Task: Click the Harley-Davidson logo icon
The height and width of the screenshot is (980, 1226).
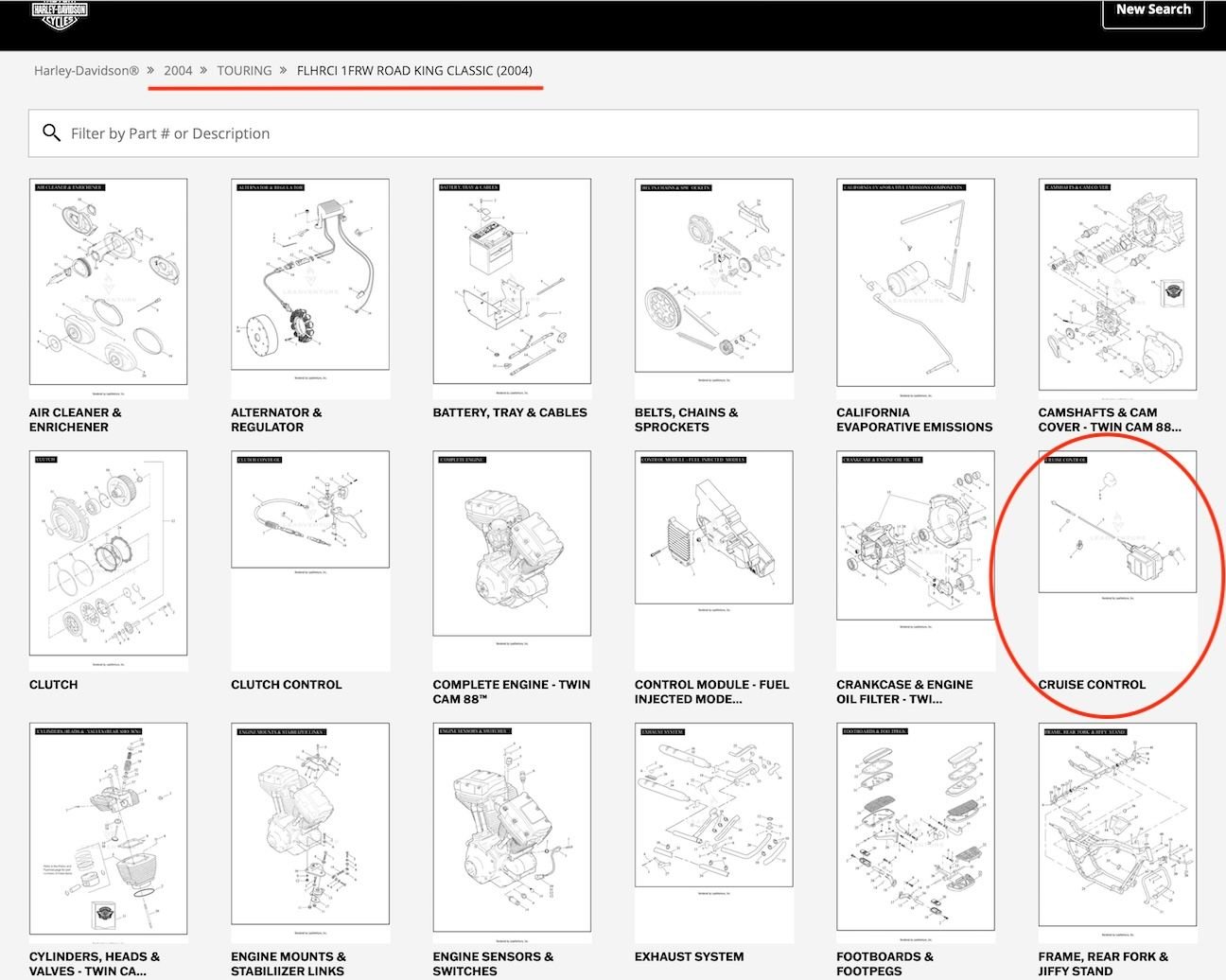Action: point(60,12)
